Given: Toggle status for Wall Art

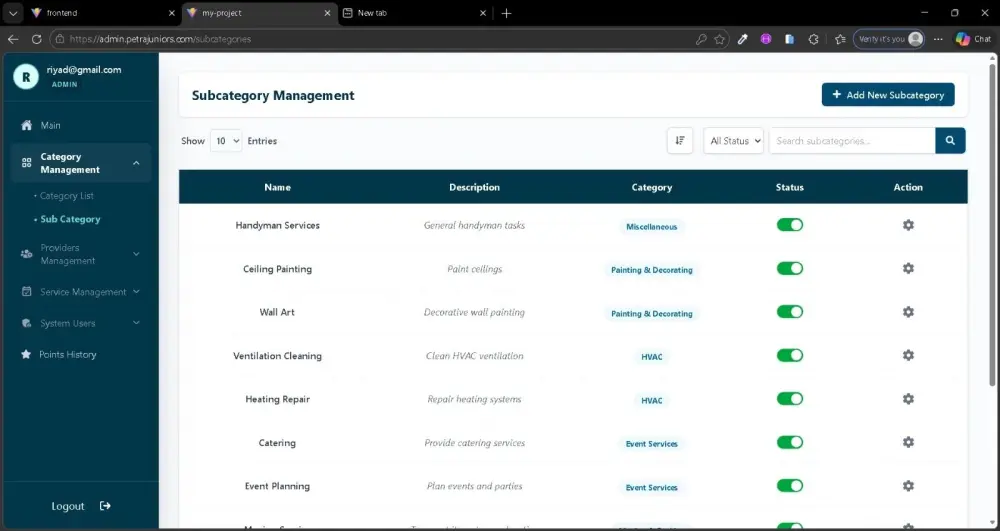Looking at the screenshot, I should click(x=790, y=312).
